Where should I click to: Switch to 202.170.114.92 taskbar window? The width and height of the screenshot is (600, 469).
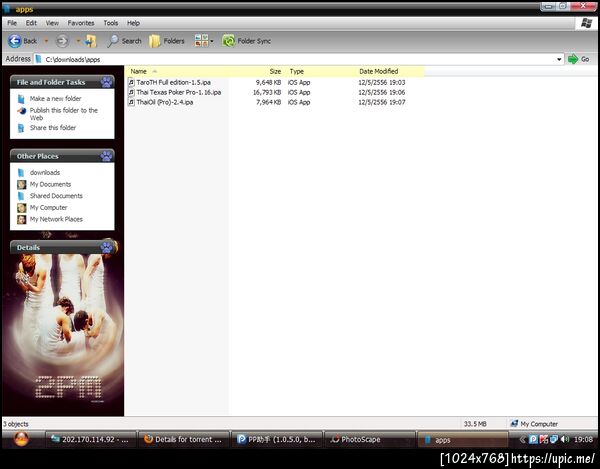coord(91,439)
